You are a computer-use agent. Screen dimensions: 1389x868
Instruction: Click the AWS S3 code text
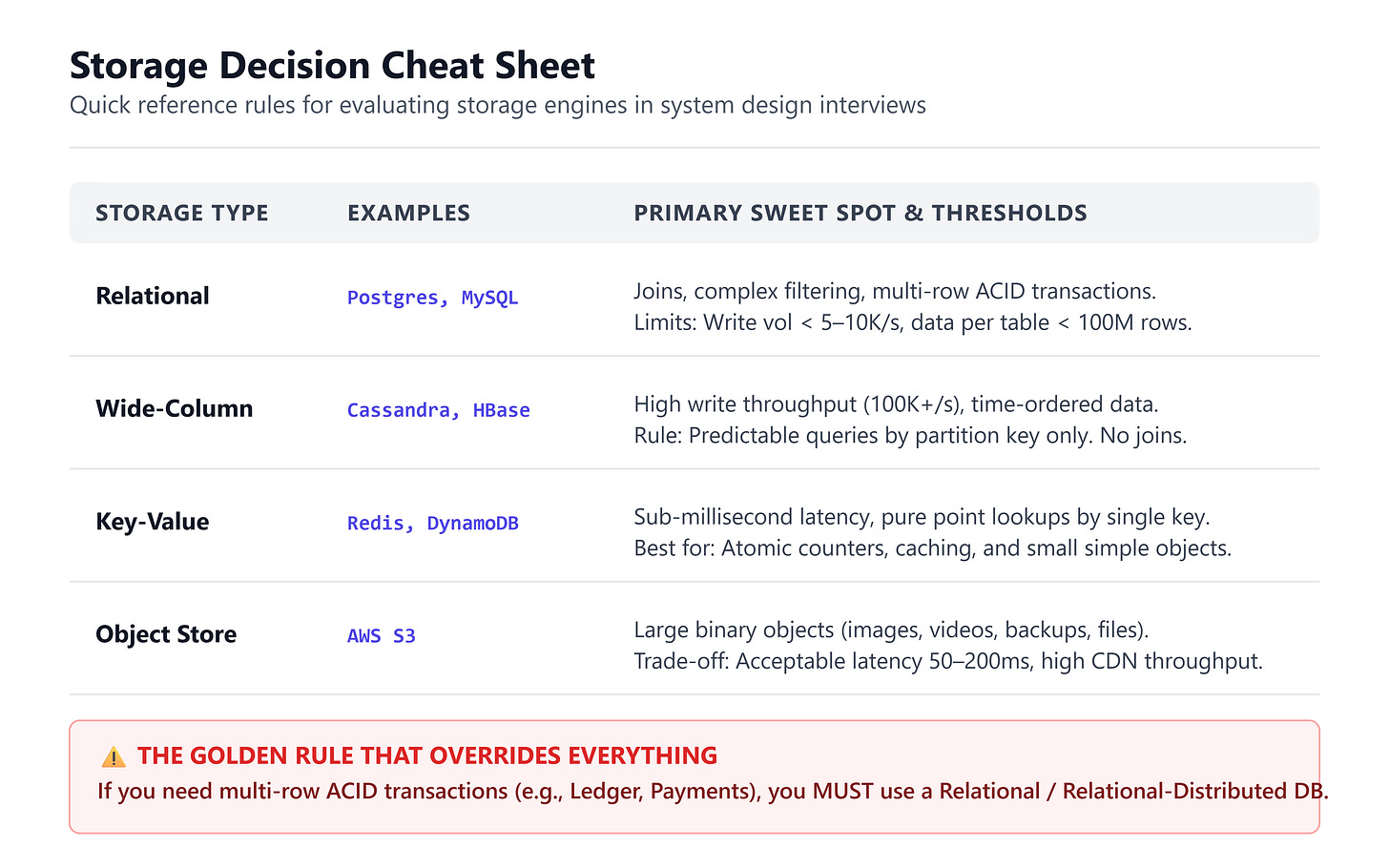[x=382, y=636]
